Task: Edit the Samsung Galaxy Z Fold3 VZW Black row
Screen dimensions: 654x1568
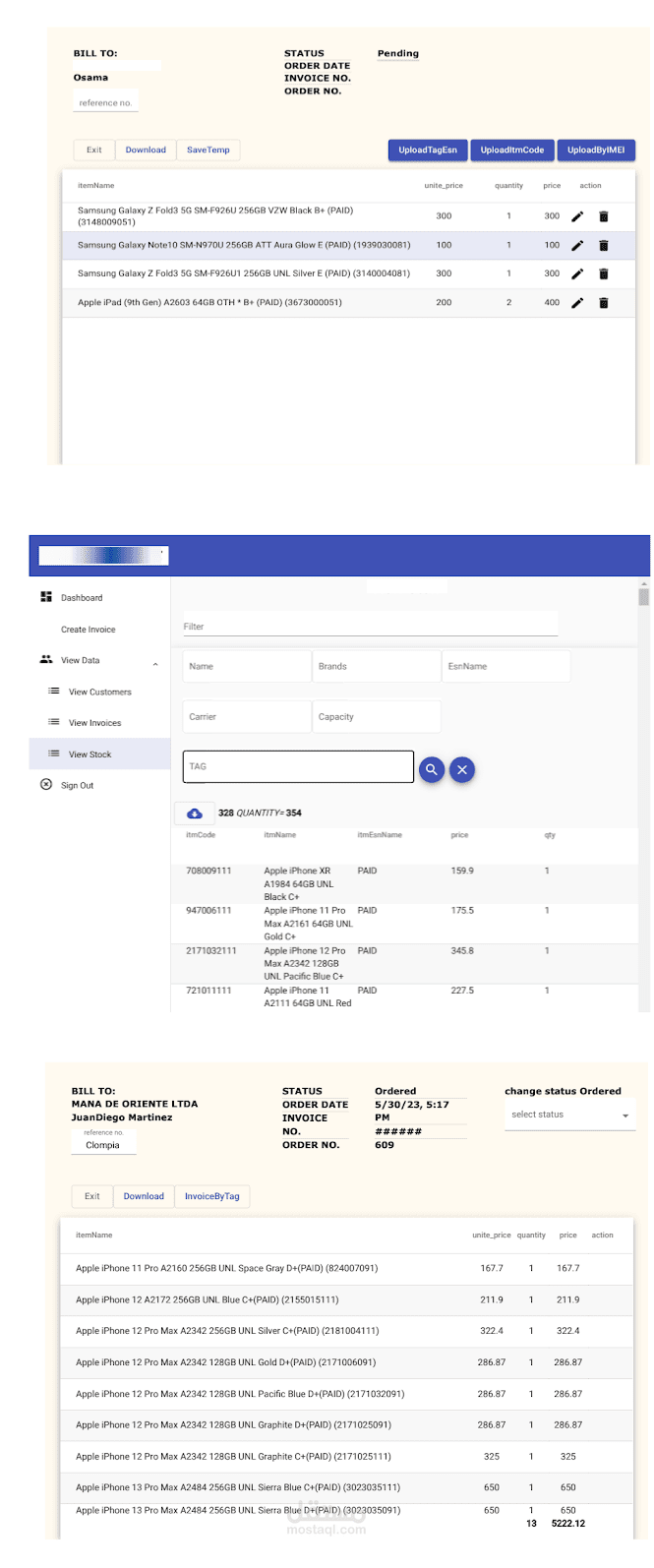Action: (x=577, y=216)
